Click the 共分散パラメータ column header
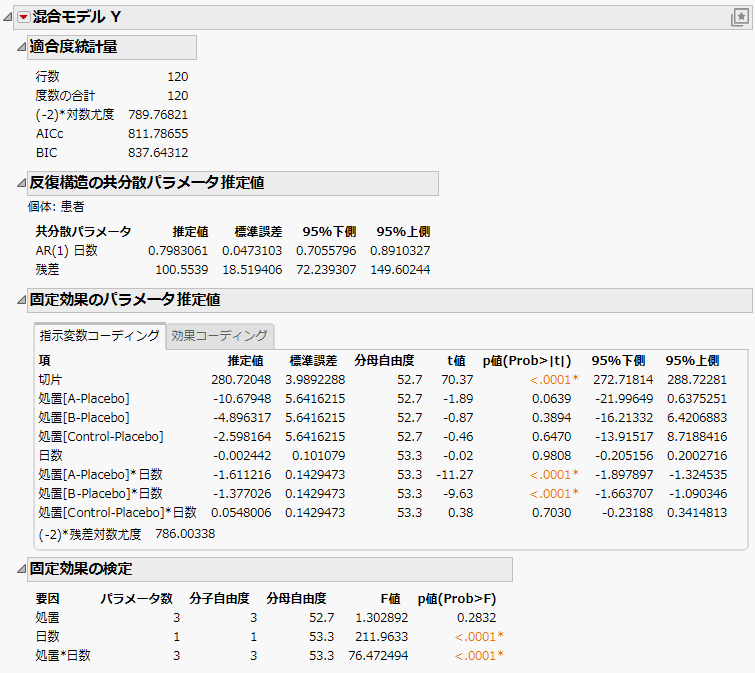 click(x=83, y=232)
